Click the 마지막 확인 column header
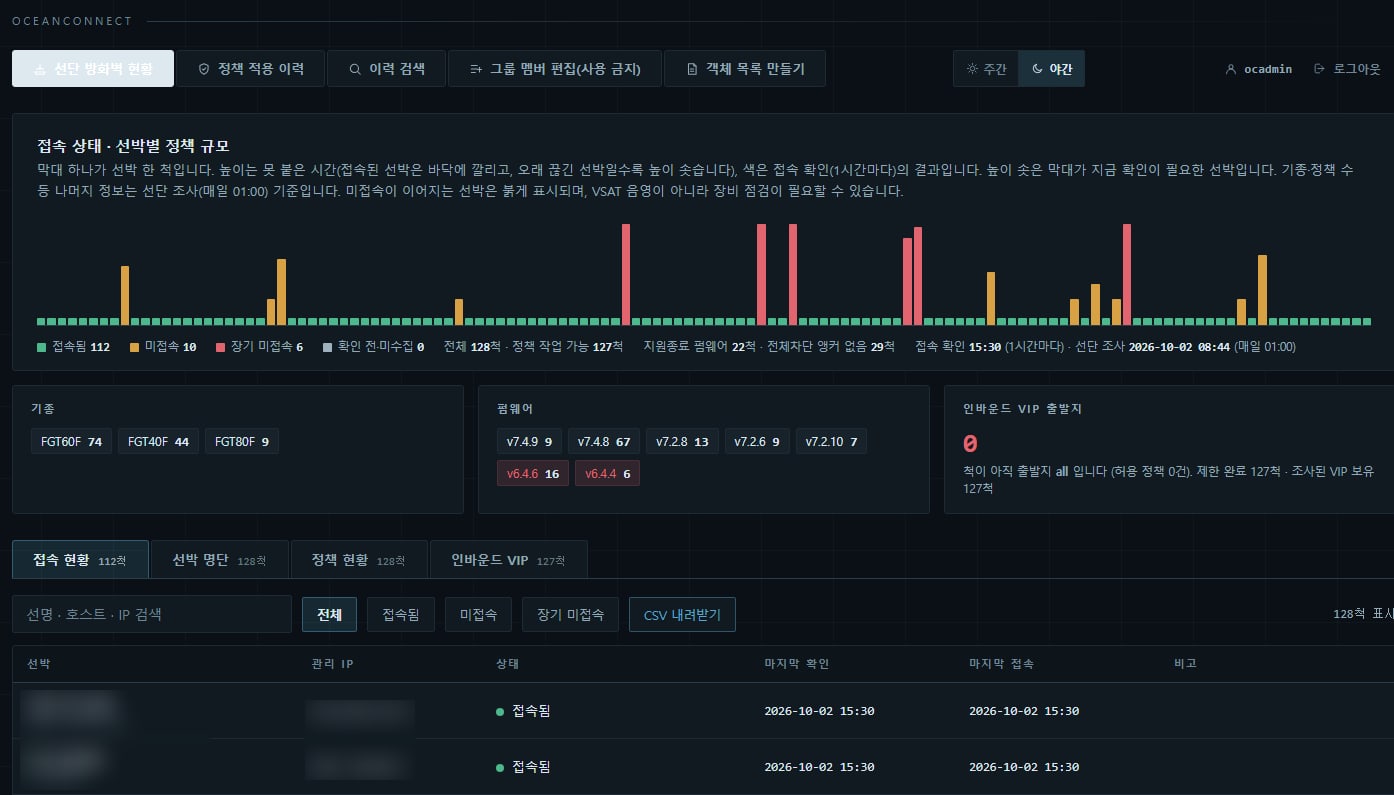The height and width of the screenshot is (795, 1394). 797,664
